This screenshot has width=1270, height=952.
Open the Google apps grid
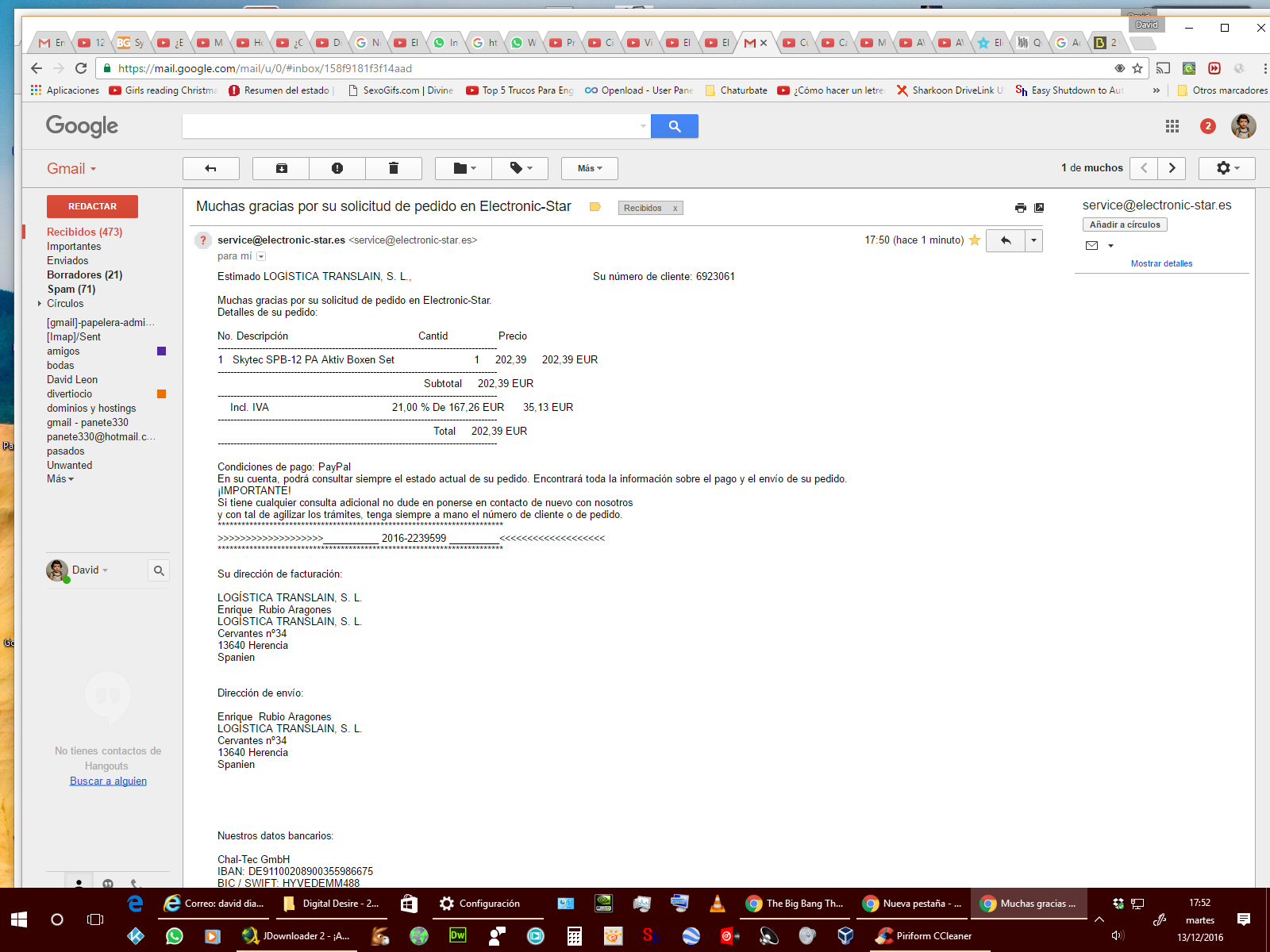pos(1172,126)
